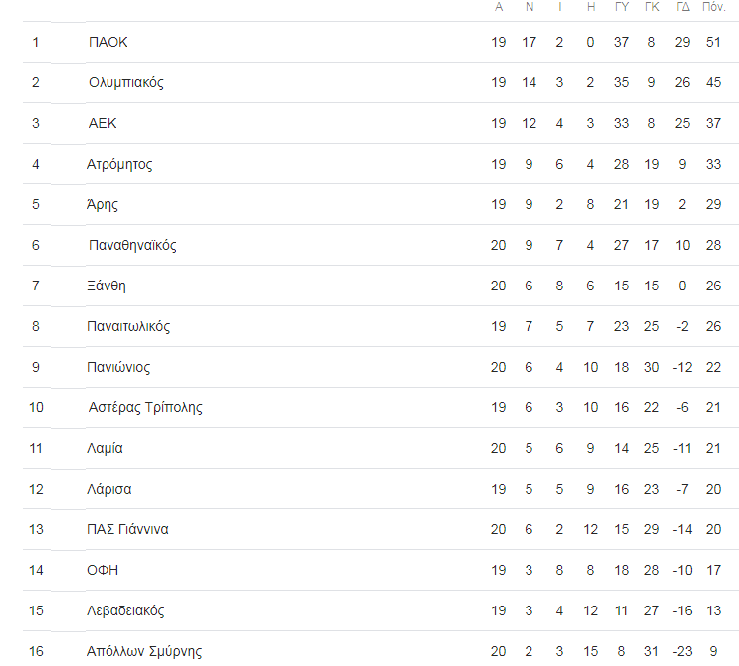
Task: Open the ΟΦΗ team entry
Action: pyautogui.click(x=103, y=570)
